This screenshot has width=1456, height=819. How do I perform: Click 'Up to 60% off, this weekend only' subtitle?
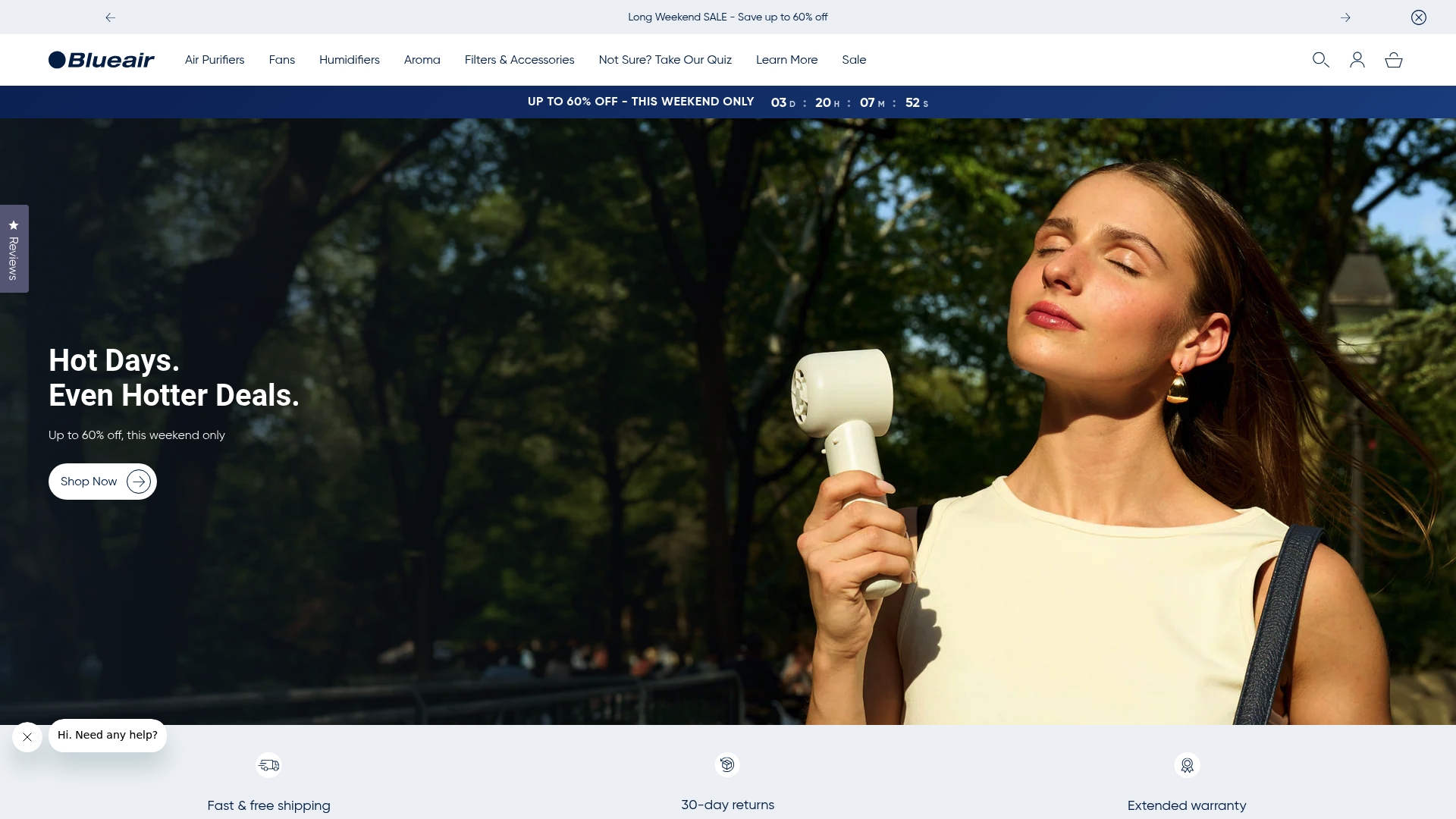click(136, 435)
